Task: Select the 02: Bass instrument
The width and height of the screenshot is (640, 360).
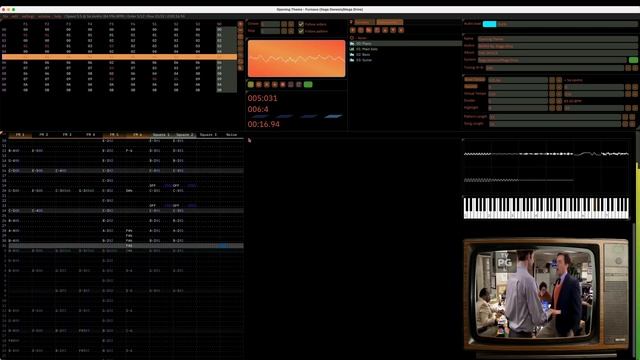Action: (406, 55)
